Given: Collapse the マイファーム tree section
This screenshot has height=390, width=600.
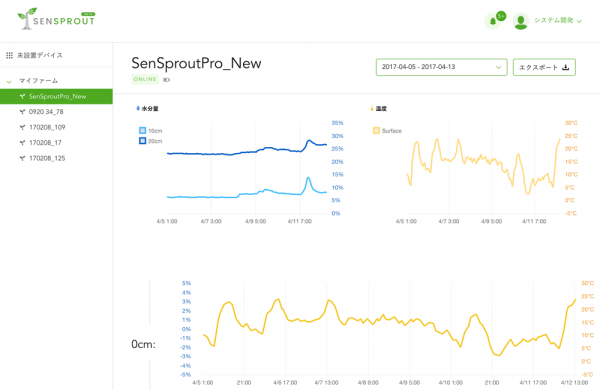Looking at the screenshot, I should tap(9, 81).
